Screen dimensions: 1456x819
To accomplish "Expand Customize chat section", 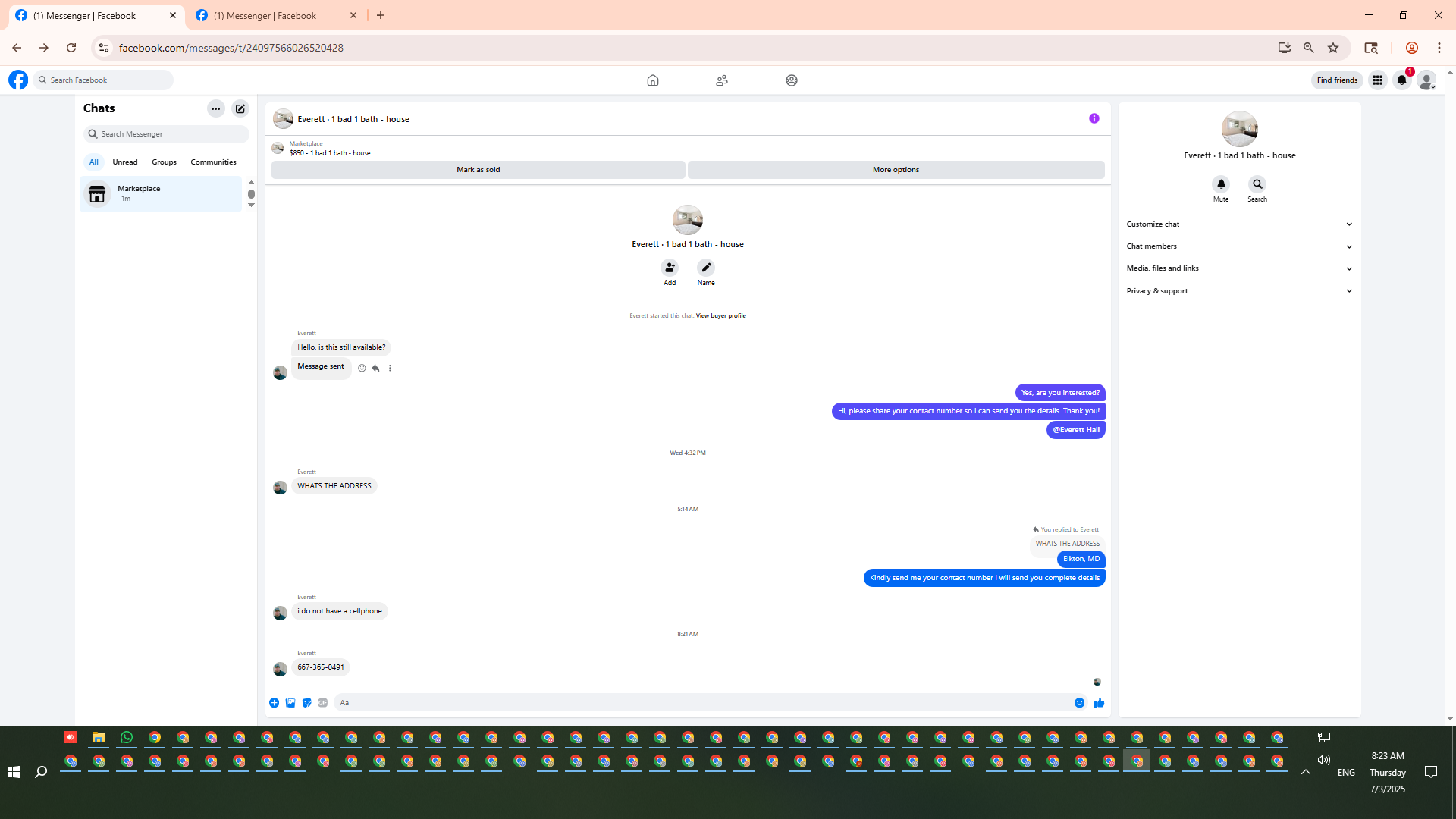I will (x=1239, y=224).
